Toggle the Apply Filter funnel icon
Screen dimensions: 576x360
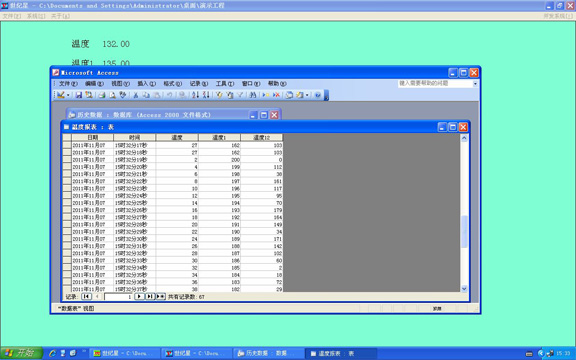tap(240, 95)
